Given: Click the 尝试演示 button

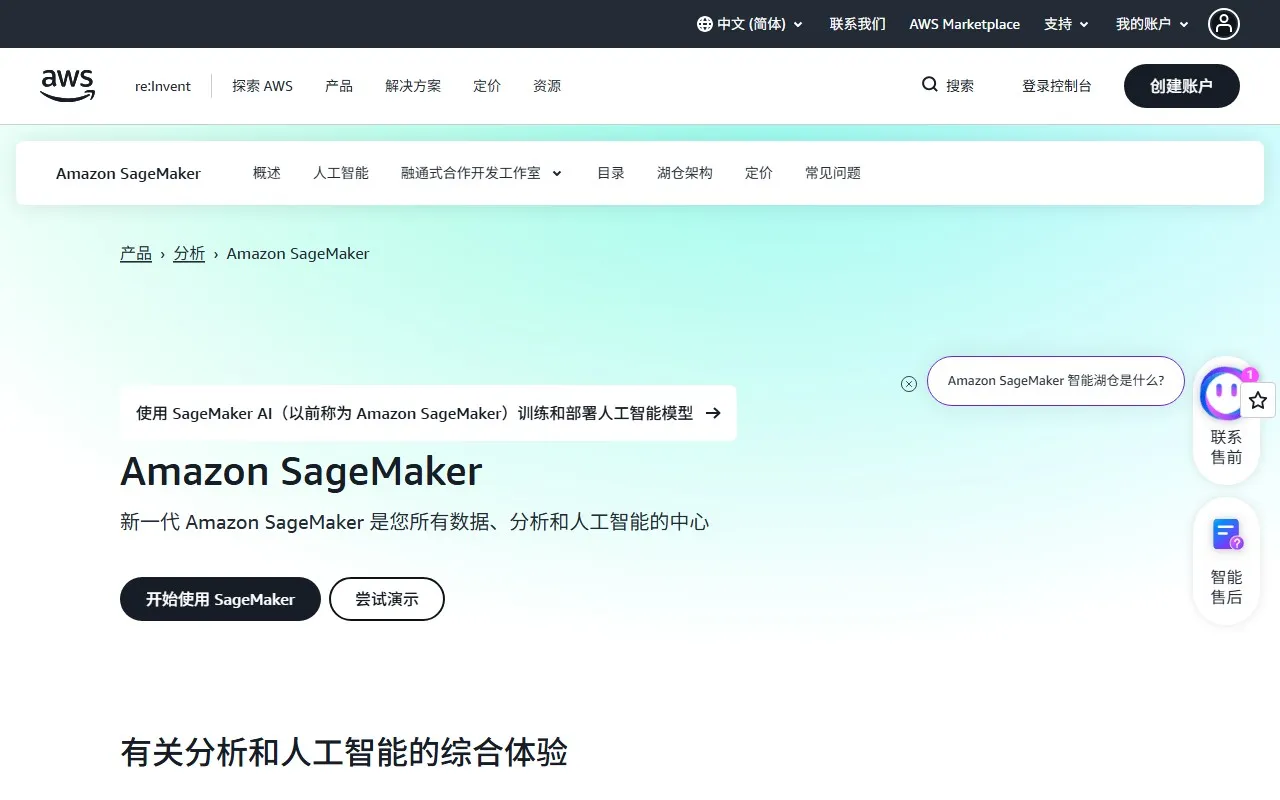Looking at the screenshot, I should [x=386, y=598].
